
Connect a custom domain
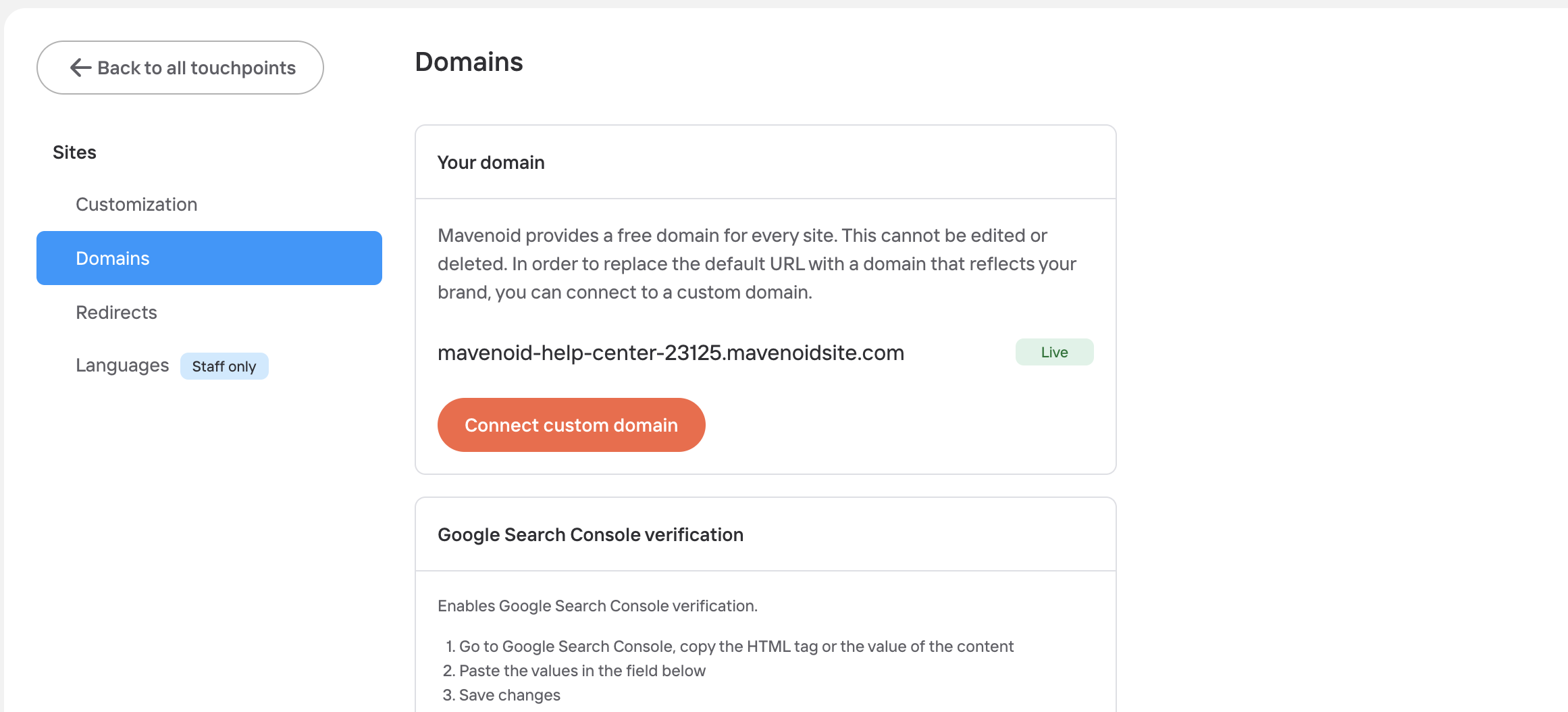(x=571, y=425)
